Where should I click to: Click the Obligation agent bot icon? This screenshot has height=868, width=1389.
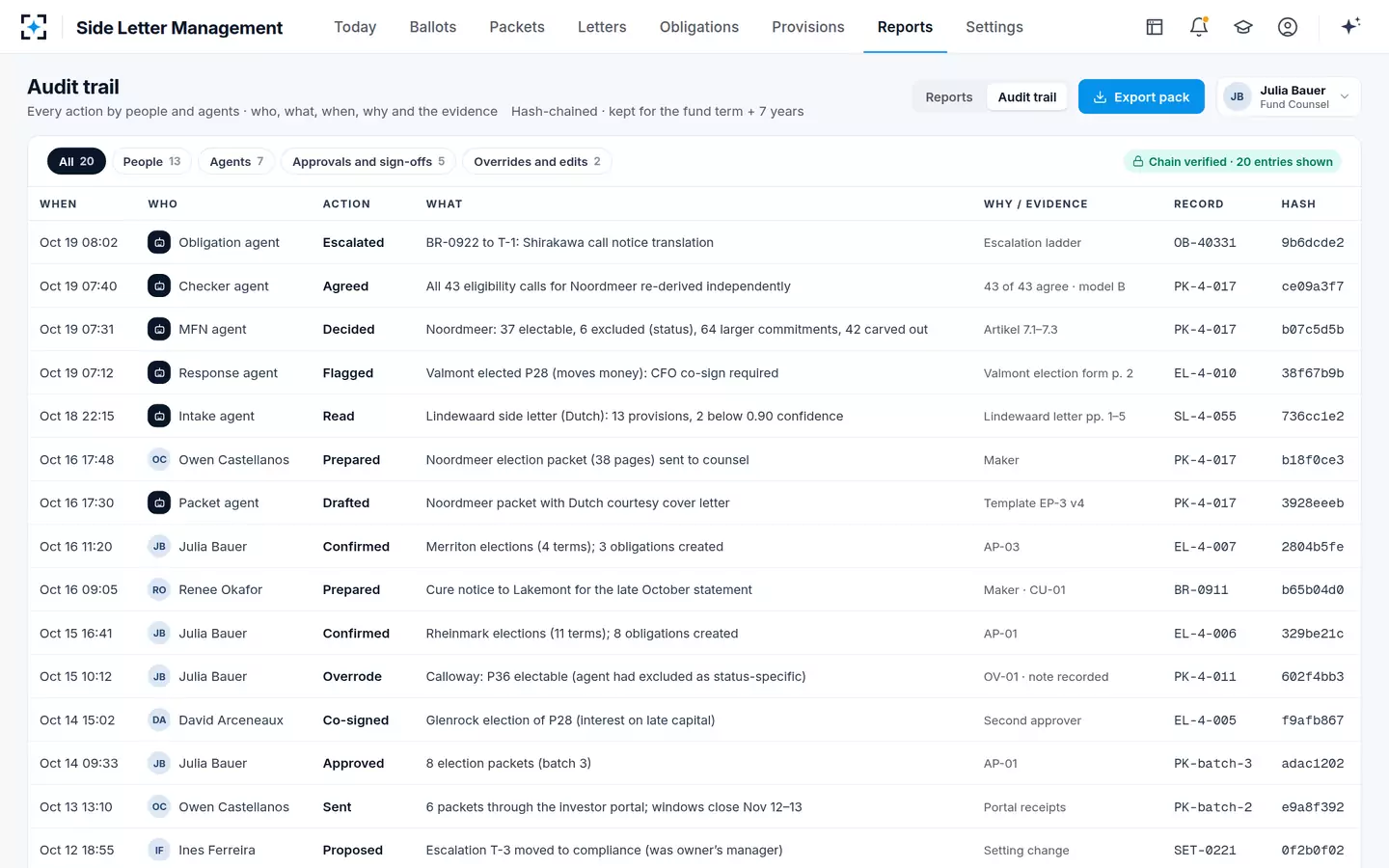(x=159, y=242)
